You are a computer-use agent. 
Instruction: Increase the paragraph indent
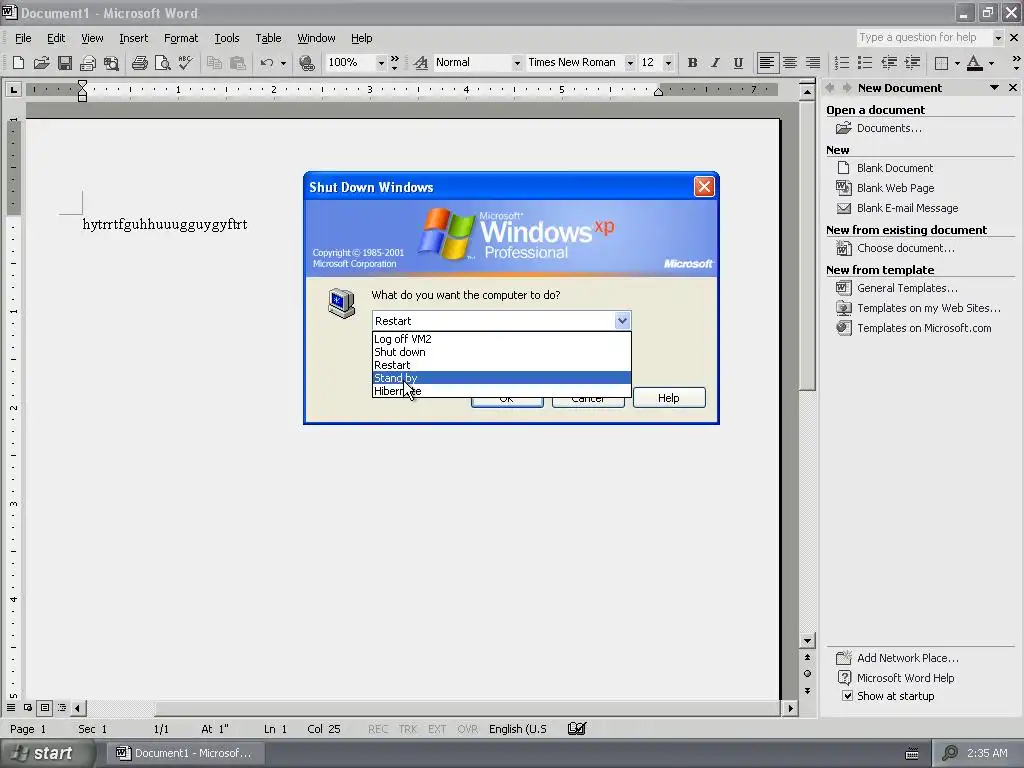(912, 63)
